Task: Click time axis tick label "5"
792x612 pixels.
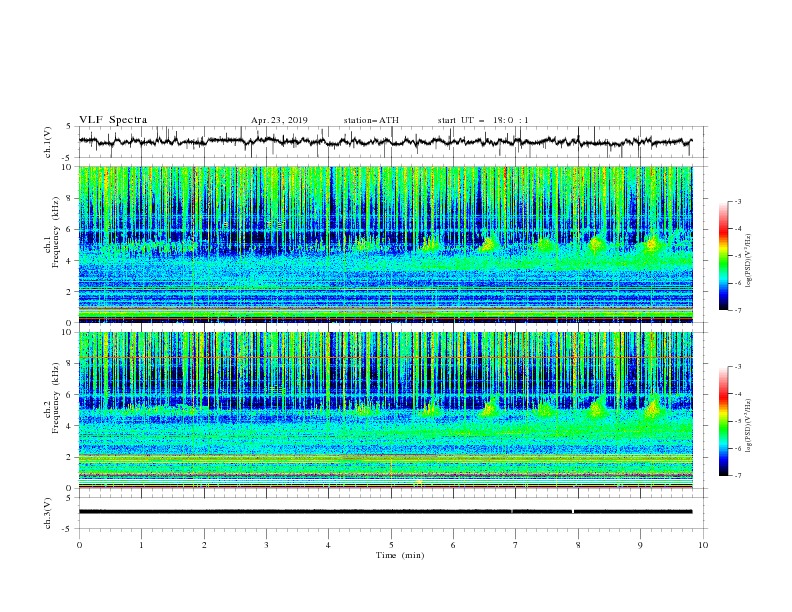Action: point(391,545)
